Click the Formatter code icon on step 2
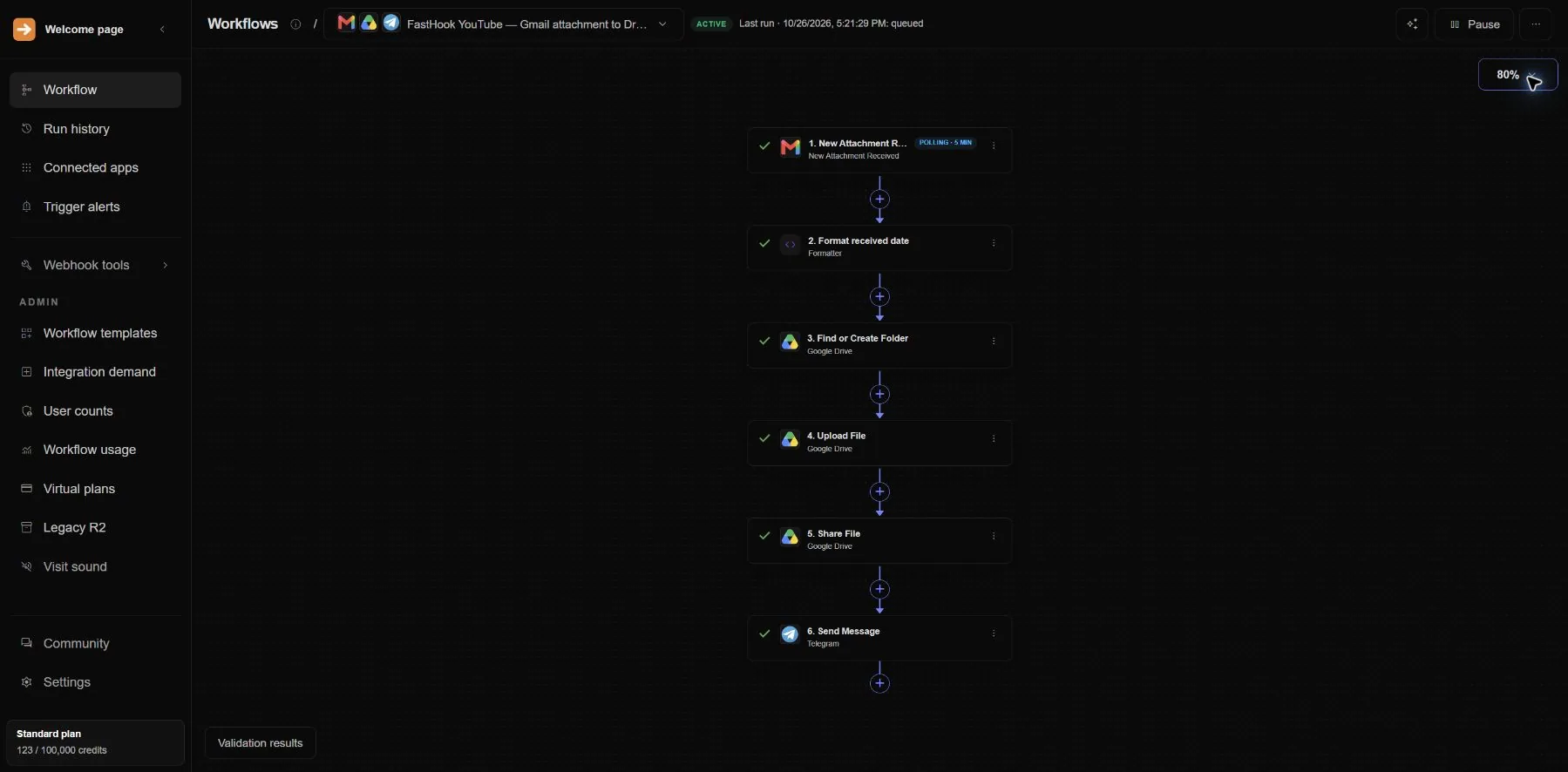Image resolution: width=1568 pixels, height=772 pixels. 790,245
